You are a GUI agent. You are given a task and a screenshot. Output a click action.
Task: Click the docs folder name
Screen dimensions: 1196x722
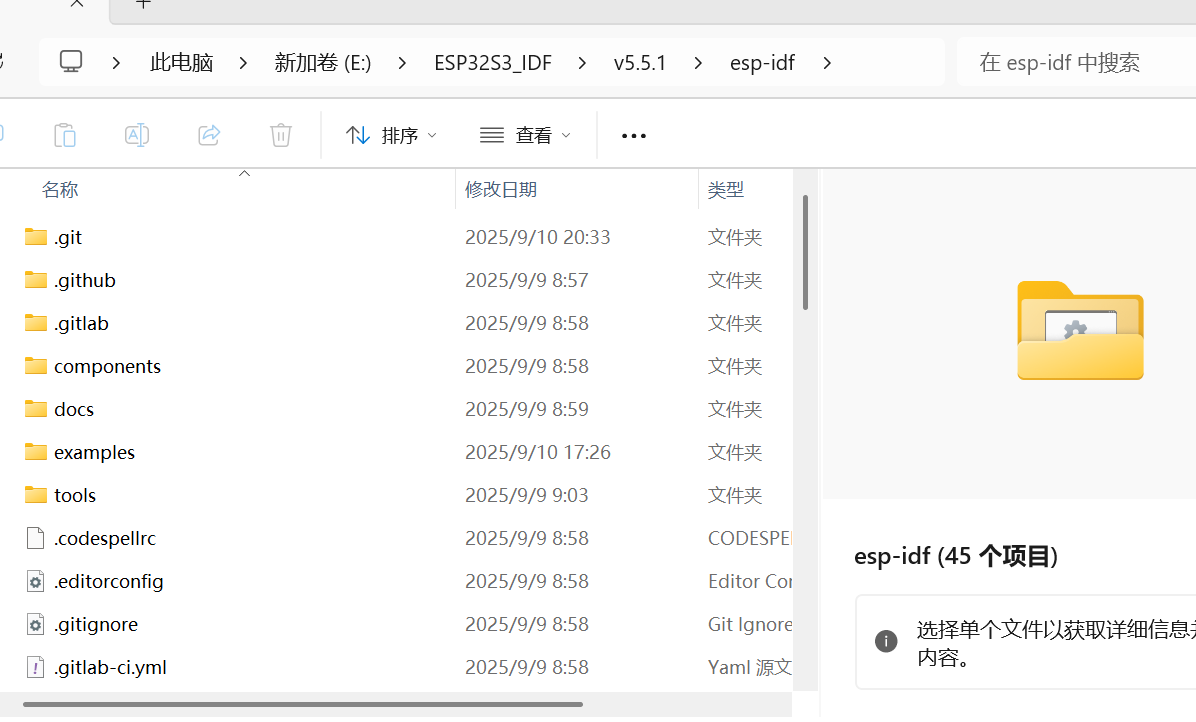74,409
